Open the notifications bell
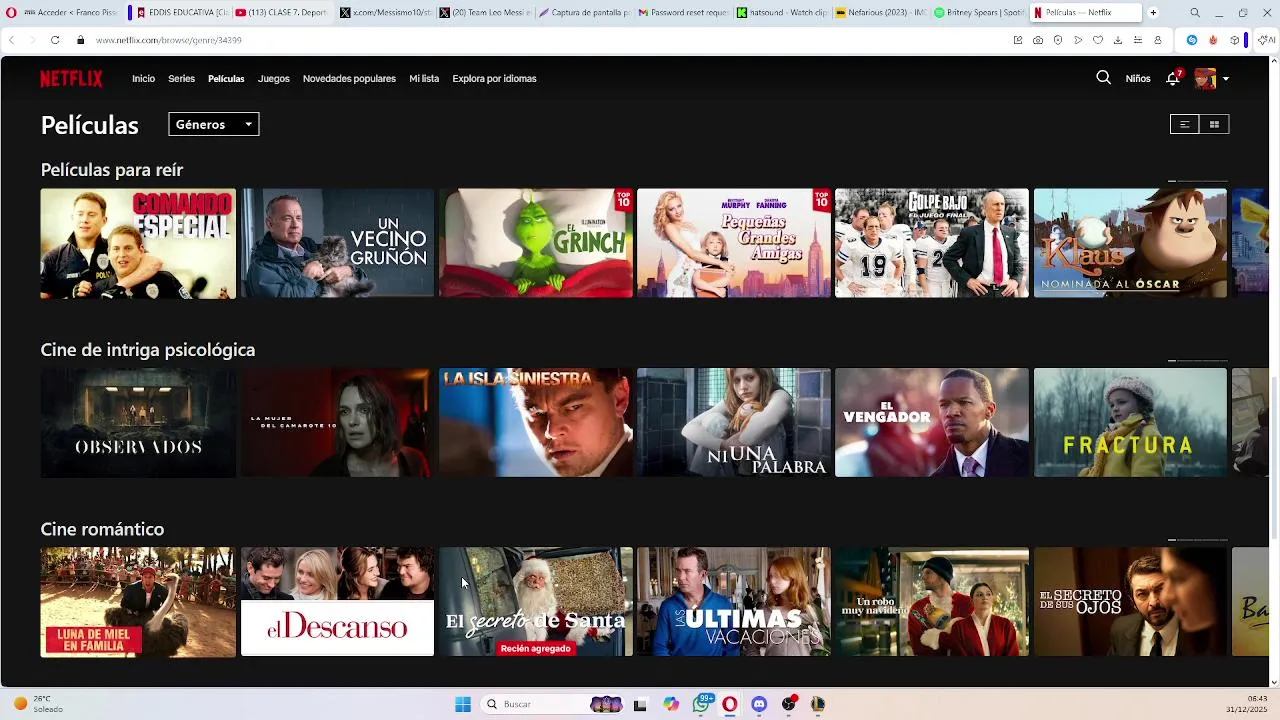The image size is (1280, 720). (1173, 78)
